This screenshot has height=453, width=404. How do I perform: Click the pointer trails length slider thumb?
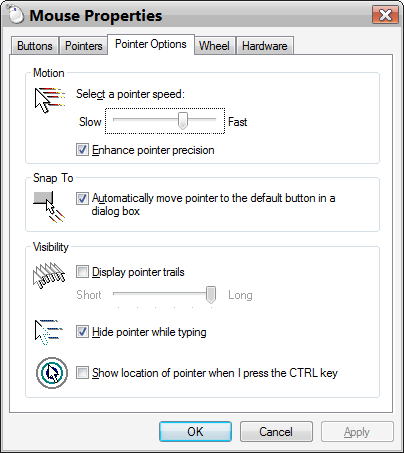click(211, 295)
